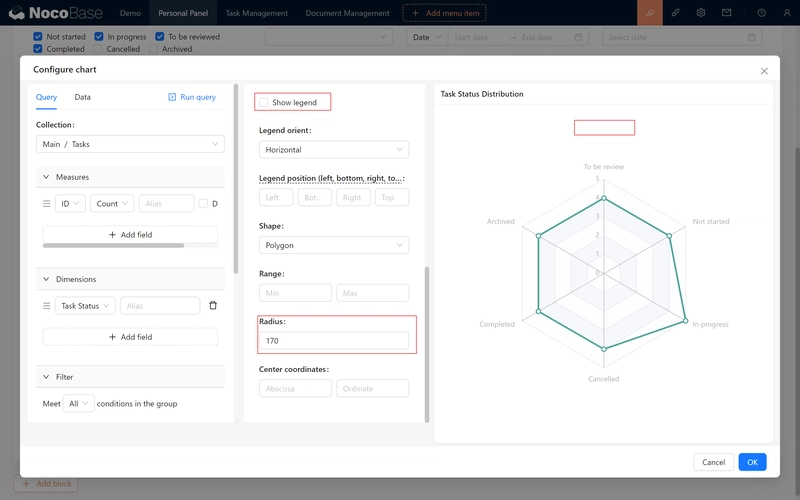This screenshot has height=500, width=800.
Task: Open the user profile icon
Action: (x=787, y=13)
